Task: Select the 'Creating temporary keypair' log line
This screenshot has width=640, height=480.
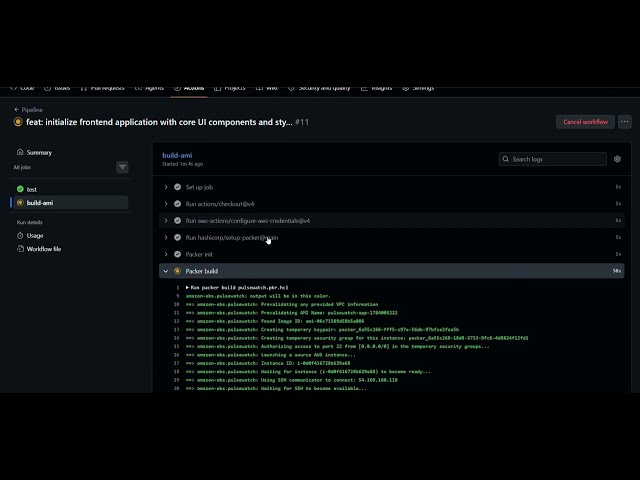Action: click(x=322, y=329)
